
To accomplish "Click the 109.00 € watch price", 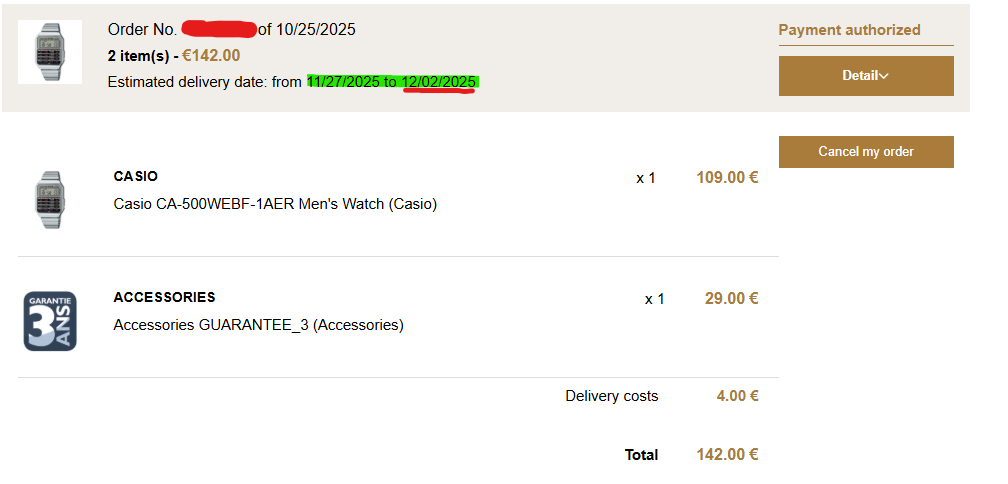I will click(727, 178).
